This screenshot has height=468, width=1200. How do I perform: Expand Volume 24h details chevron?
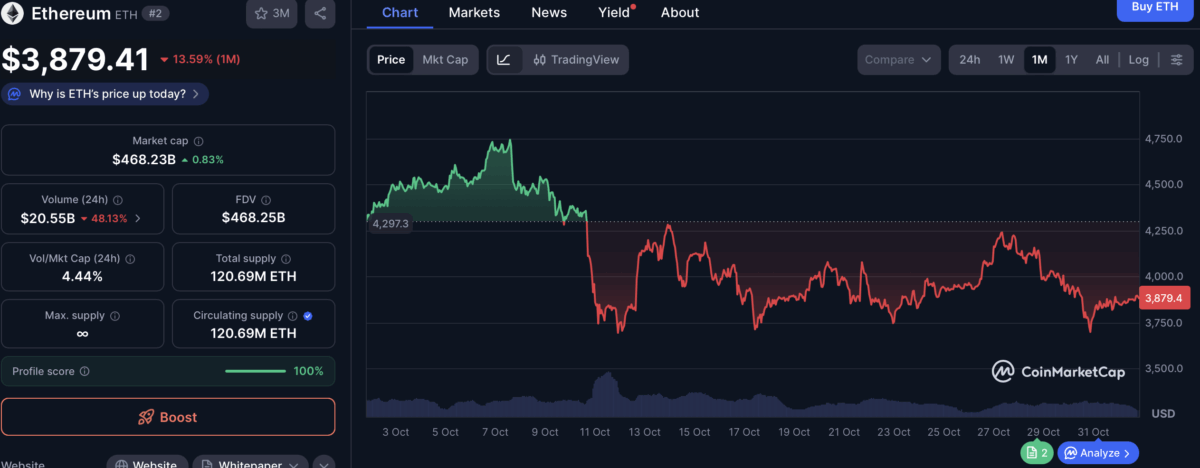click(x=138, y=218)
